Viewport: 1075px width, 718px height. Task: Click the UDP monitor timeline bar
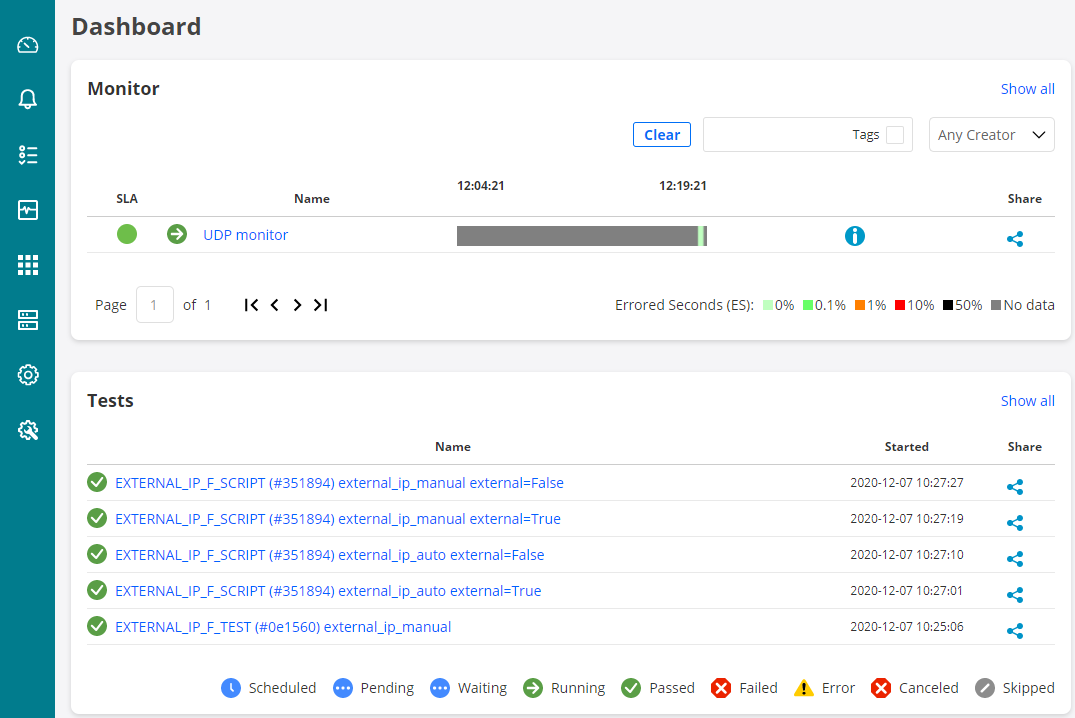point(581,236)
